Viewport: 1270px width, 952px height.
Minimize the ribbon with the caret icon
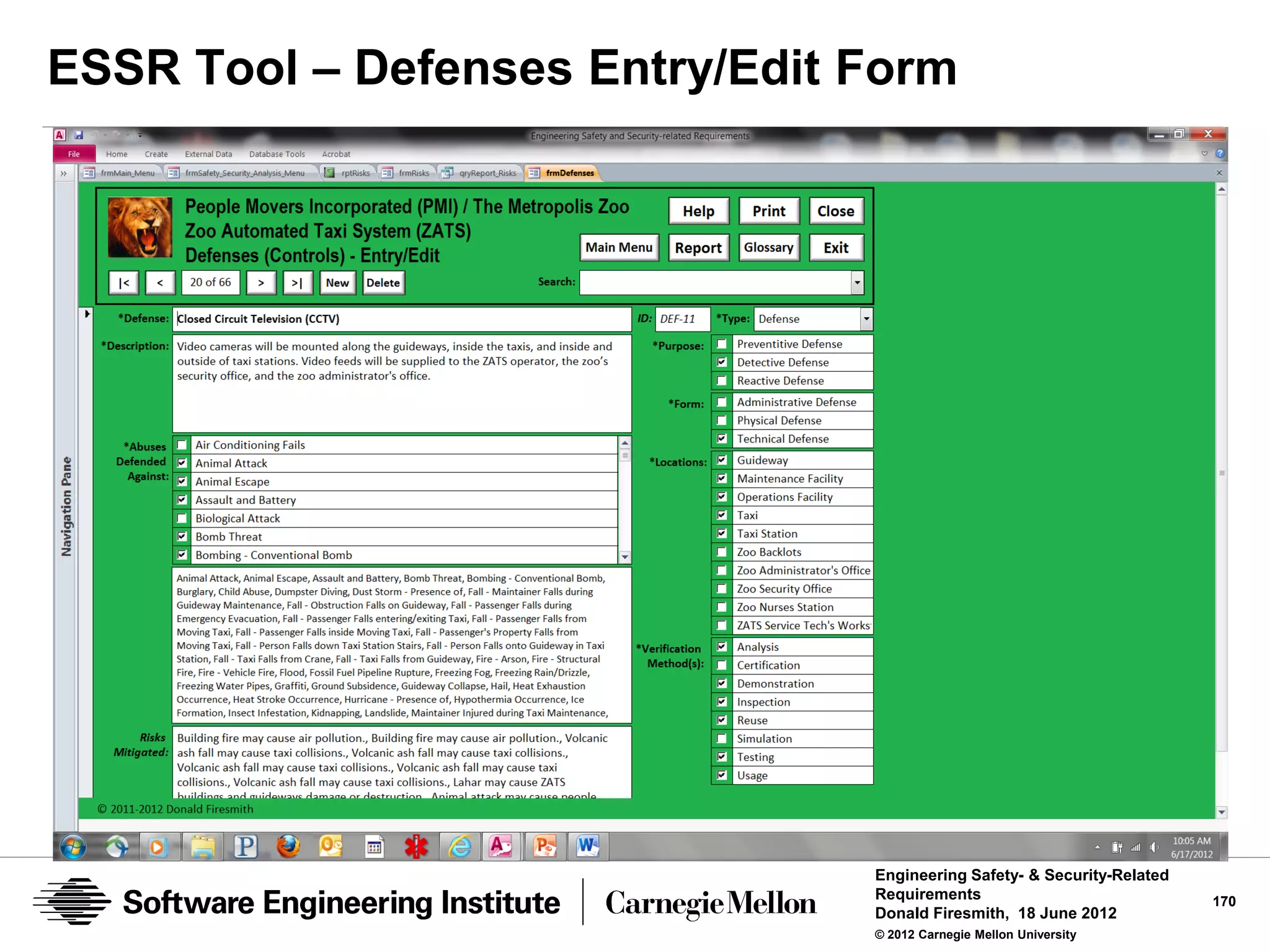click(x=1205, y=154)
